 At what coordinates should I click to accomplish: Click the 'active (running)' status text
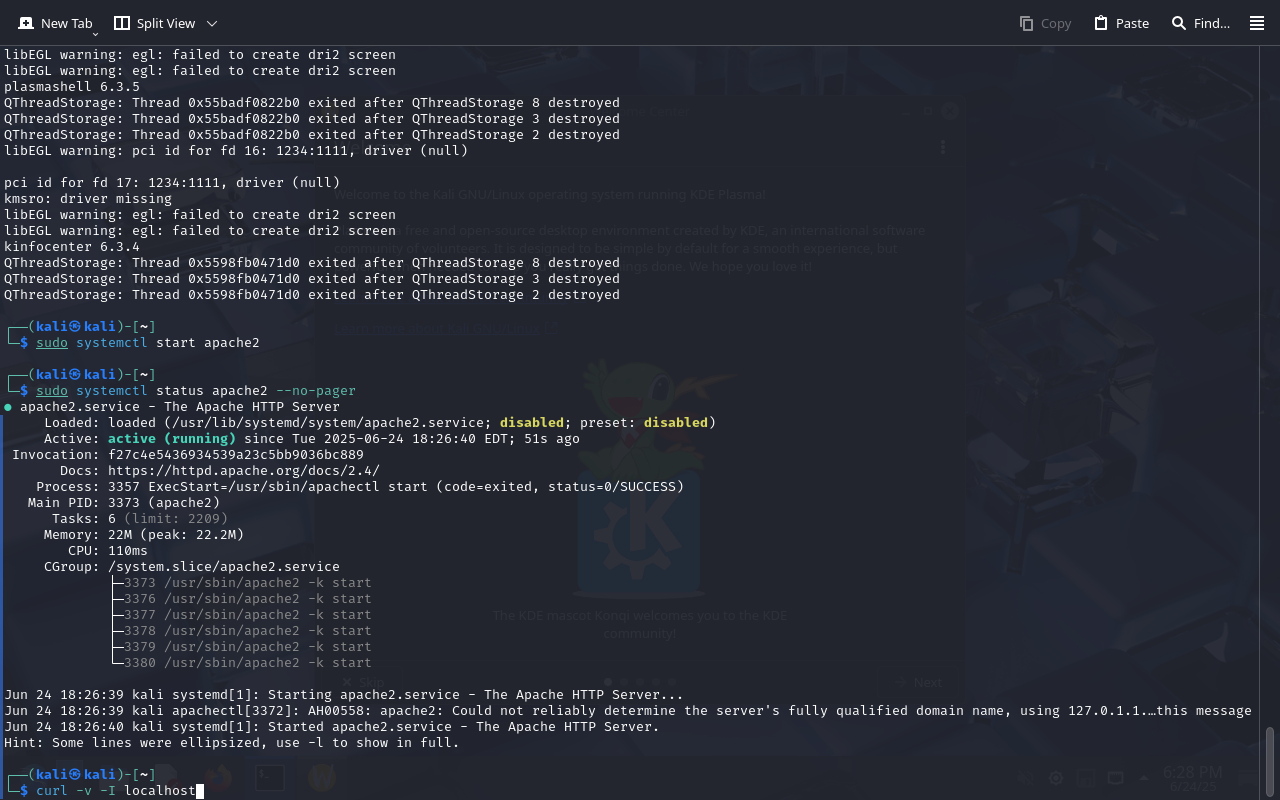coord(172,439)
